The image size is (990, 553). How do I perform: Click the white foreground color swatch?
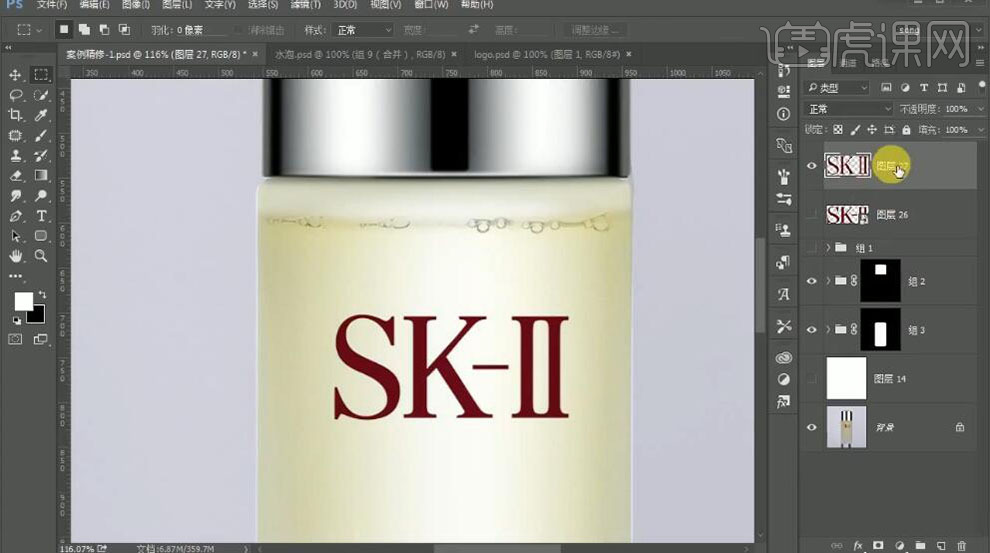point(23,301)
